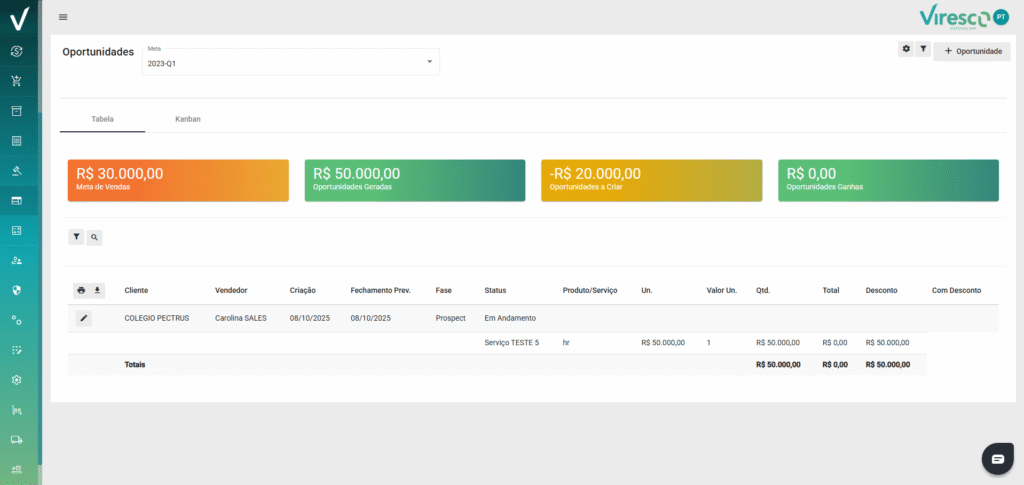Download the opportunities table

pyautogui.click(x=97, y=290)
